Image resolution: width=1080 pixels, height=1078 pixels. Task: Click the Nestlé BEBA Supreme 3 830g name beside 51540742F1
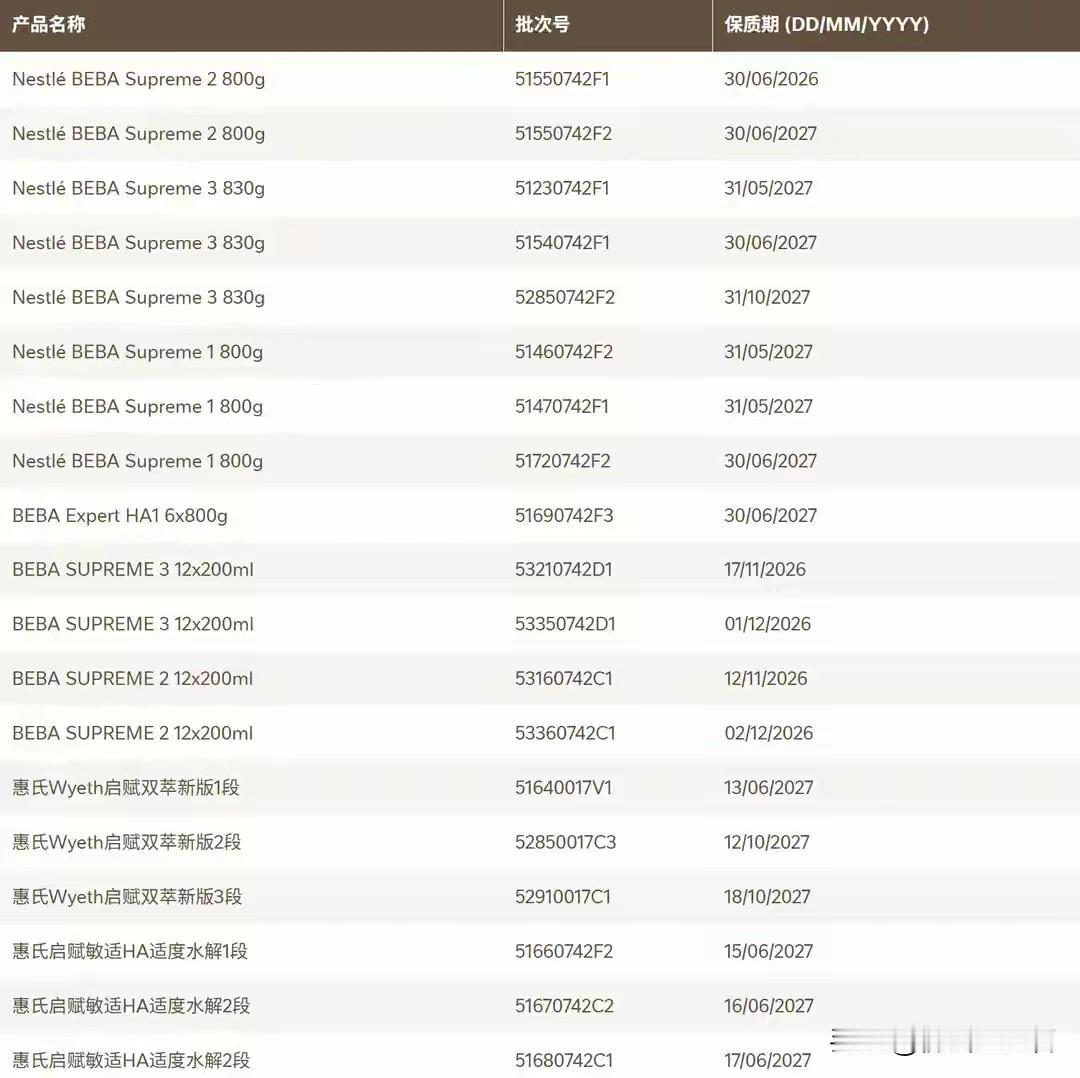[138, 243]
